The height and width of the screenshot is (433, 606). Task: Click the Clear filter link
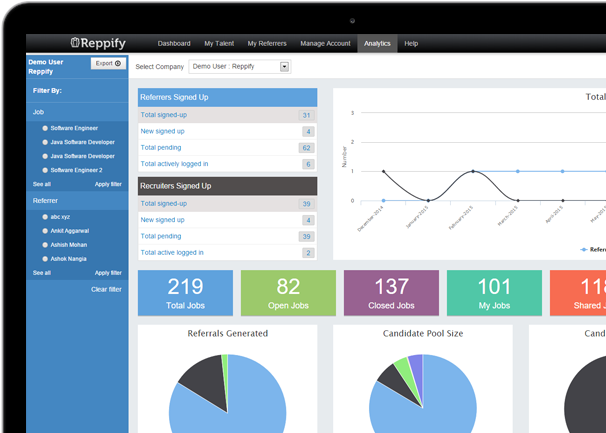(x=106, y=289)
